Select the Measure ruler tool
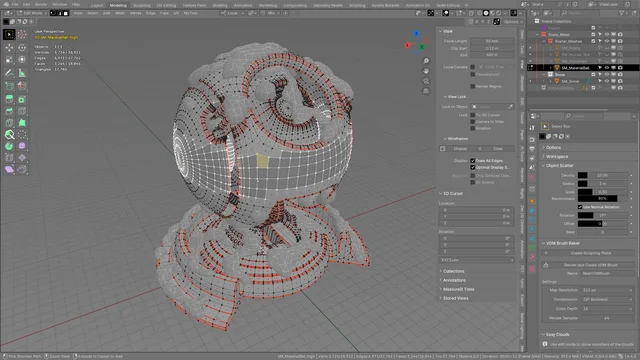Viewport: 640px width, 360px height. (22, 73)
